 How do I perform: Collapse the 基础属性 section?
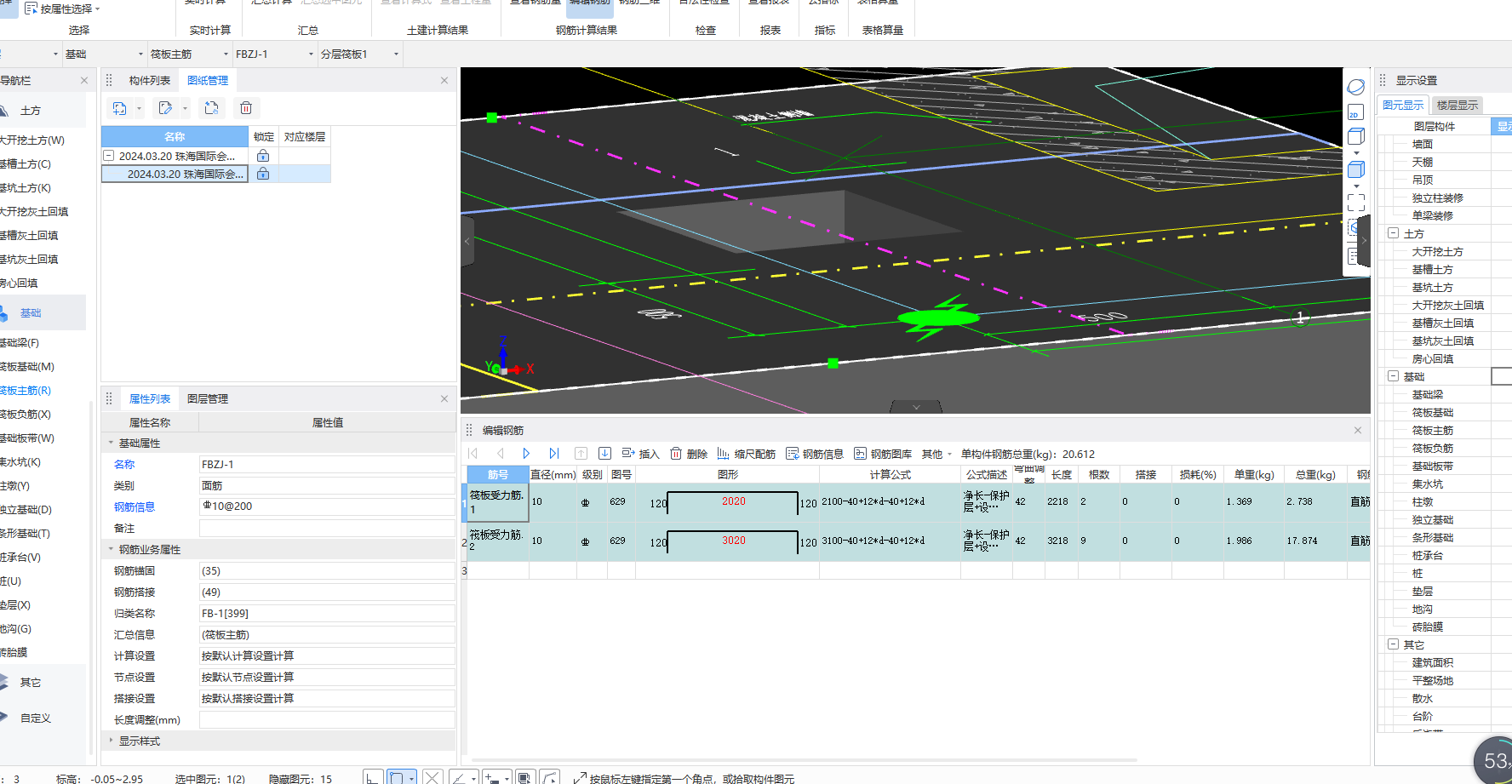pyautogui.click(x=111, y=443)
